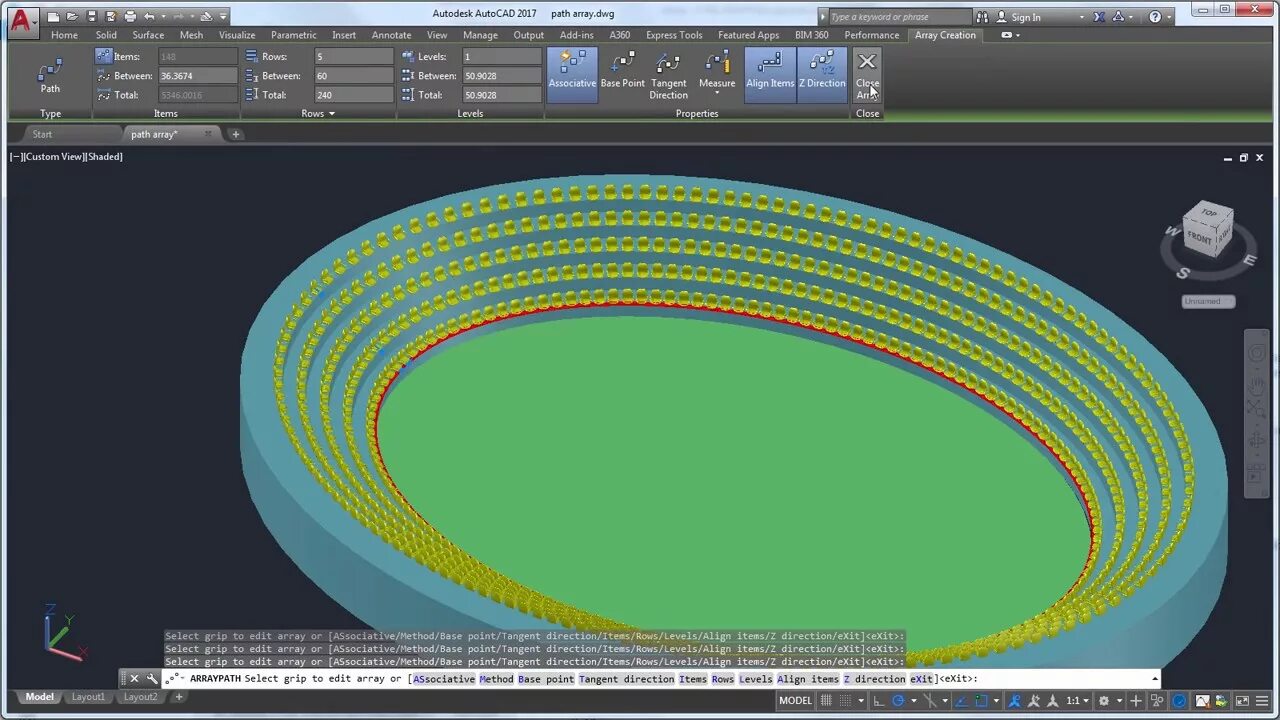Viewport: 1280px width, 720px height.
Task: Select the Tangent Direction tool
Action: pos(668,74)
